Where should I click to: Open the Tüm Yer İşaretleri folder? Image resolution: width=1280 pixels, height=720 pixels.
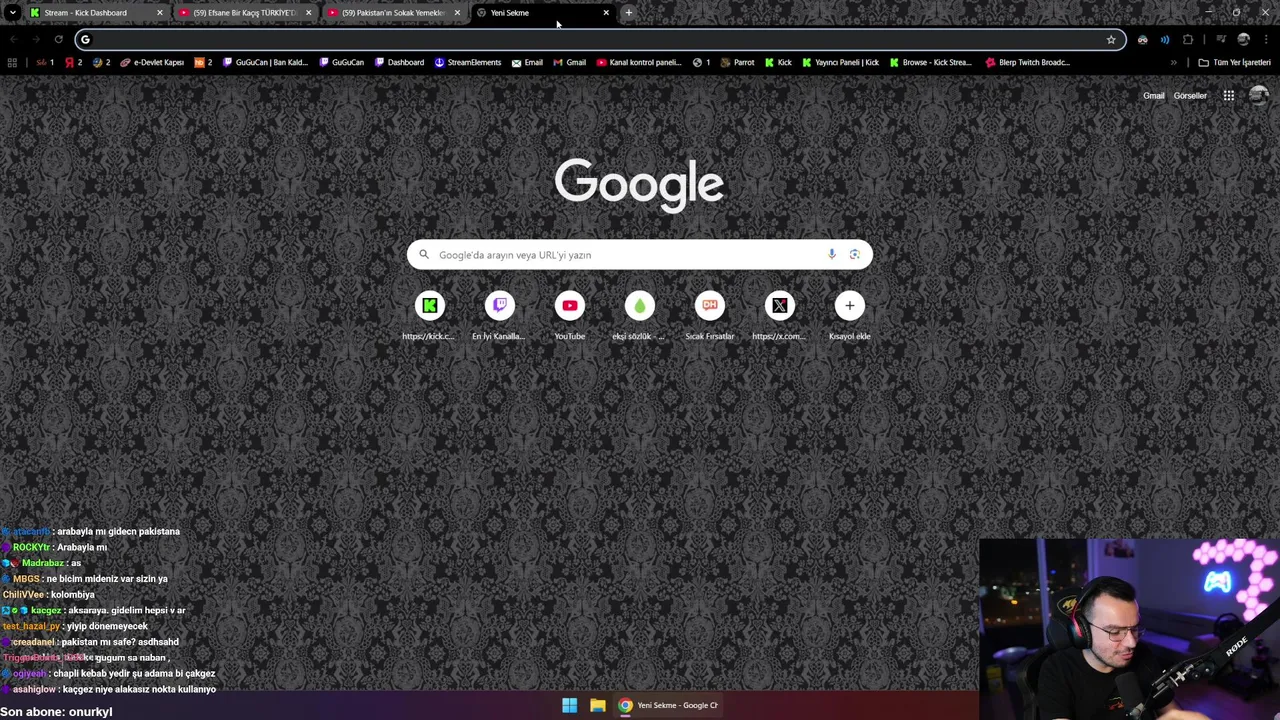click(1234, 62)
